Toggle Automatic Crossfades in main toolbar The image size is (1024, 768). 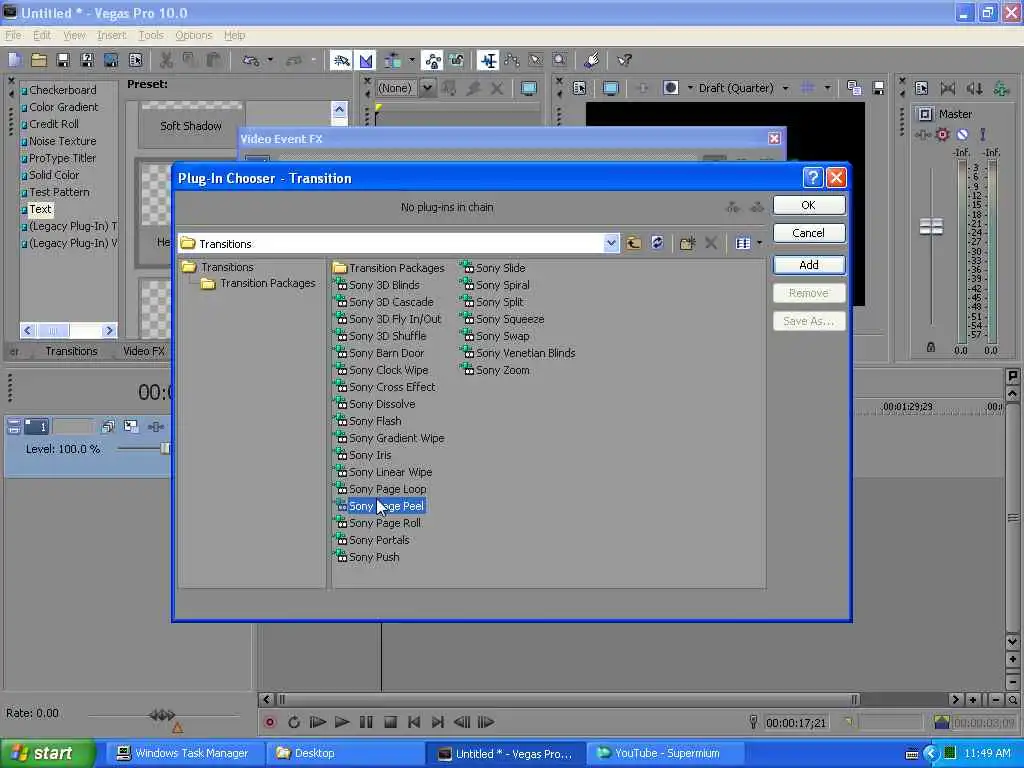[x=366, y=60]
